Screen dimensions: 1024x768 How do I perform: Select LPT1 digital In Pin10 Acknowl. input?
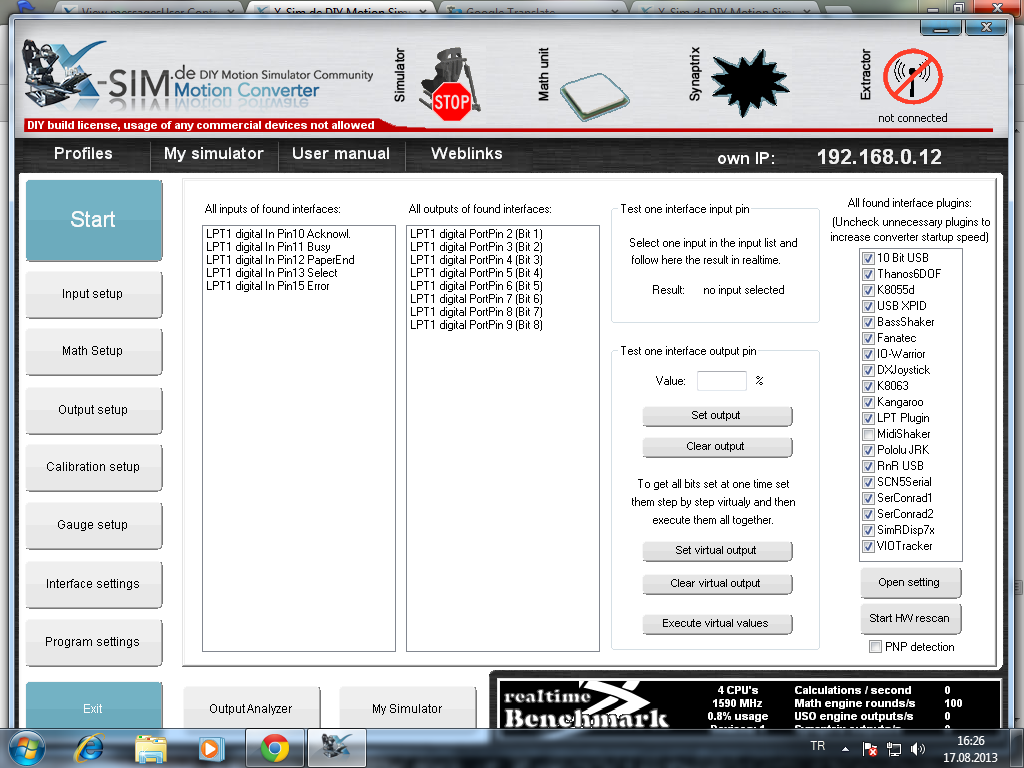pos(278,234)
